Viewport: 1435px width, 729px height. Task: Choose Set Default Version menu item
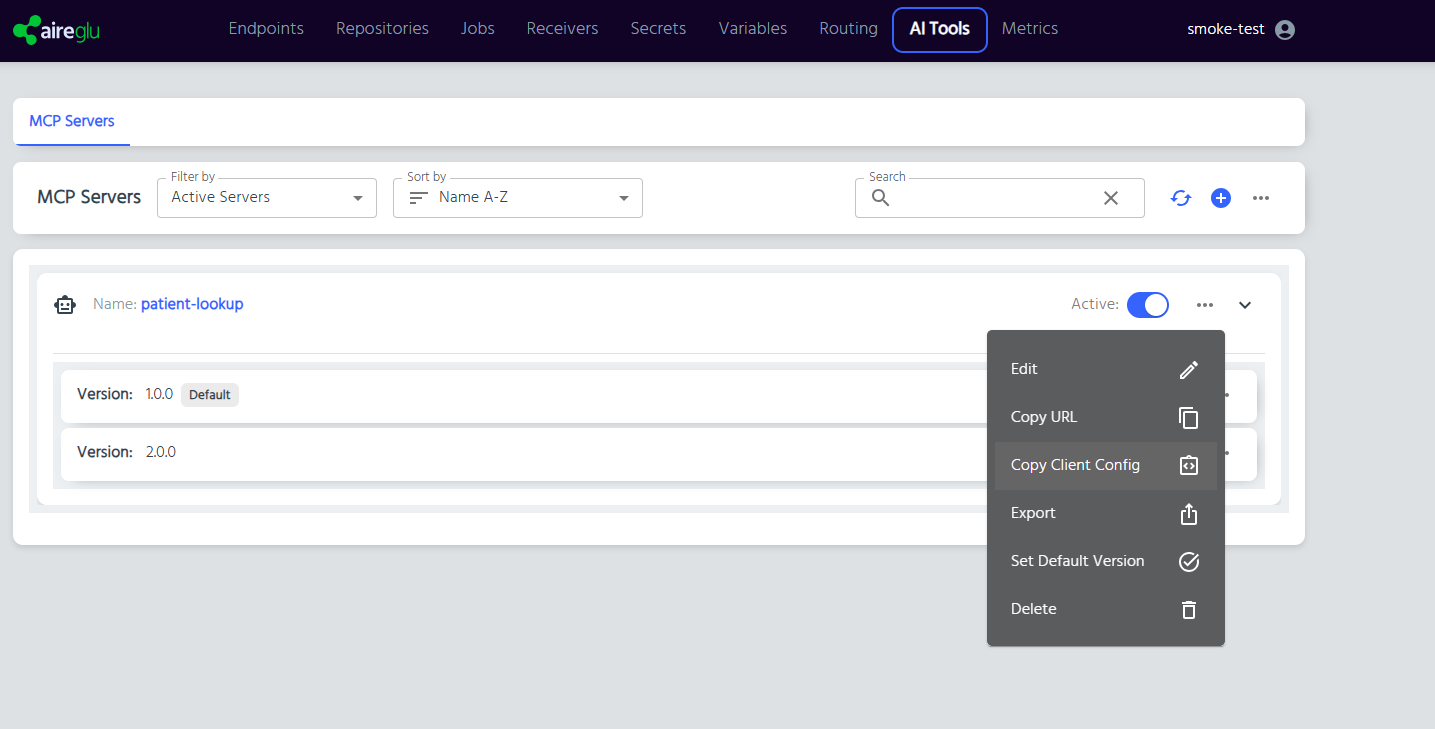point(1105,561)
